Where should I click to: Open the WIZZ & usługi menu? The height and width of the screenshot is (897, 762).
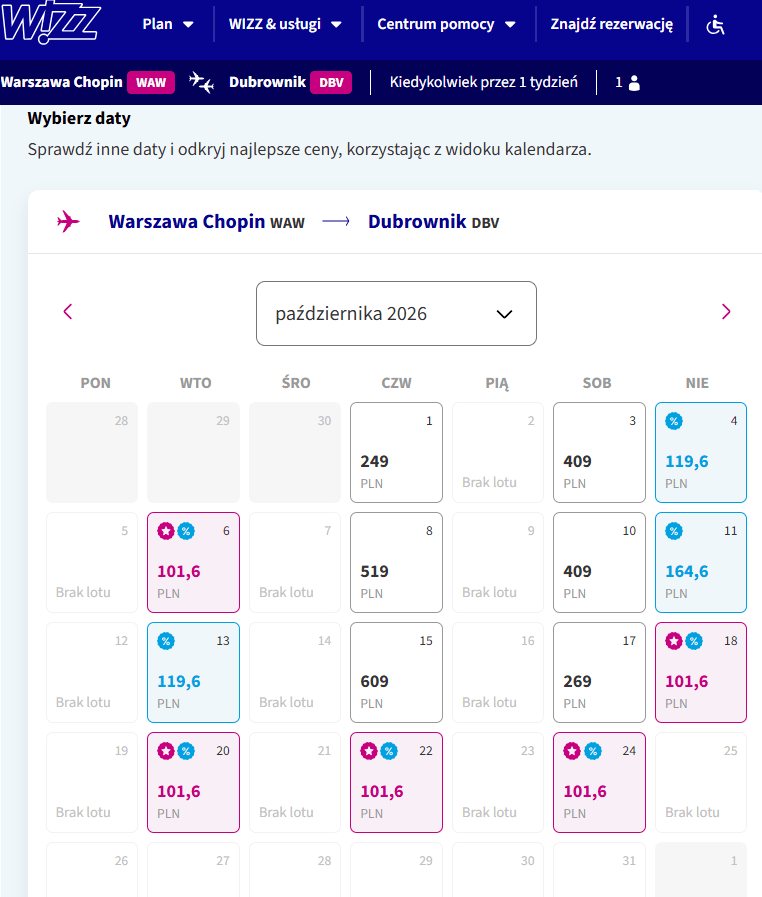285,24
